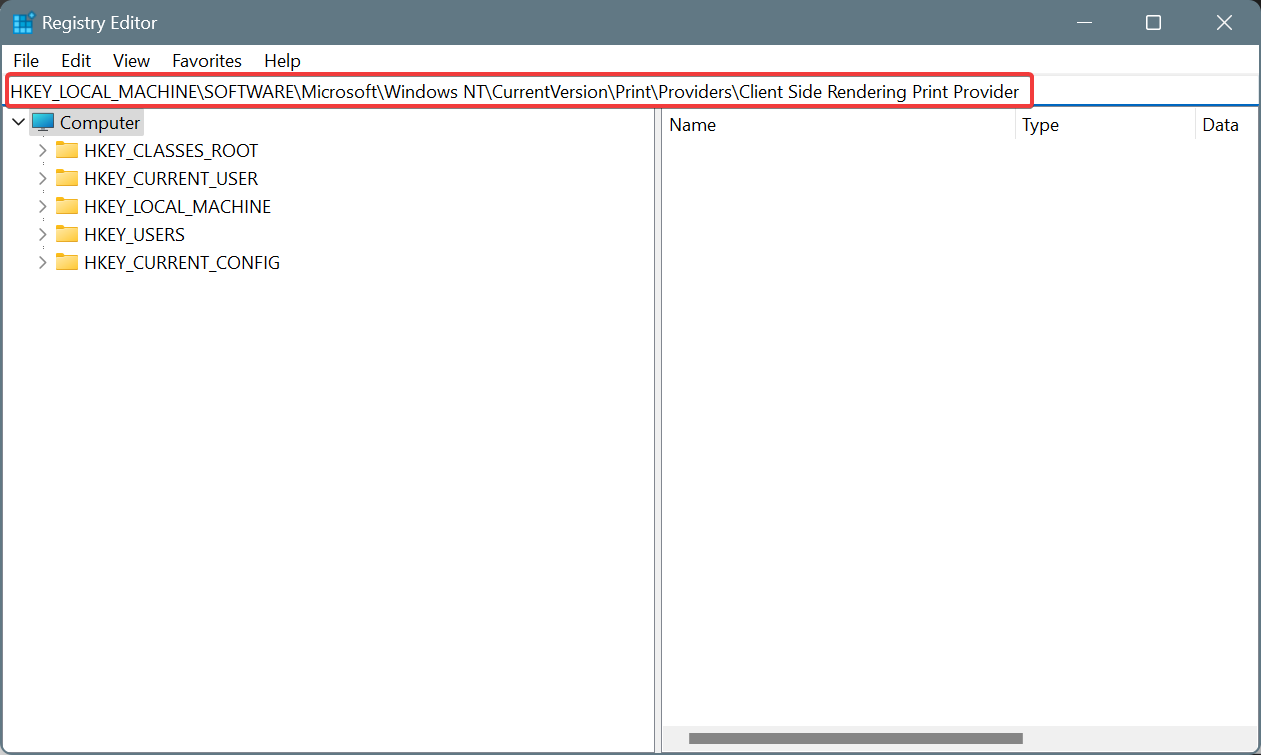The height and width of the screenshot is (755, 1261).
Task: Click the HKEY_CURRENT_CONFIG folder icon
Action: tap(67, 262)
